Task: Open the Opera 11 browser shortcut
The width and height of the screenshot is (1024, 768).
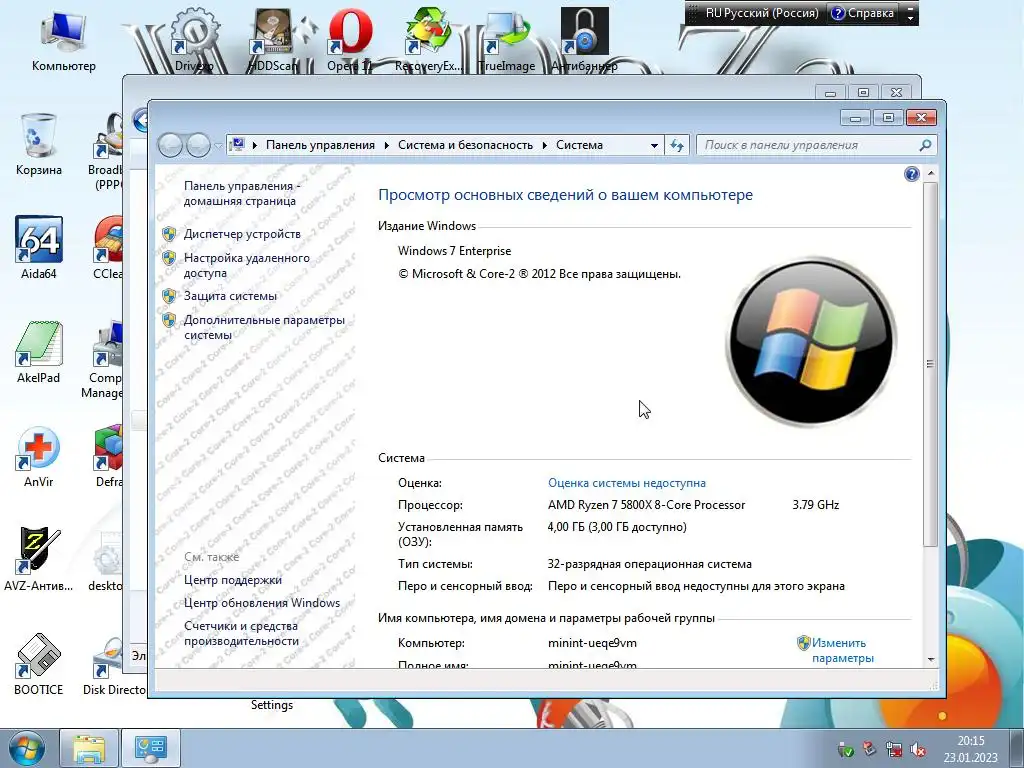Action: coord(350,39)
